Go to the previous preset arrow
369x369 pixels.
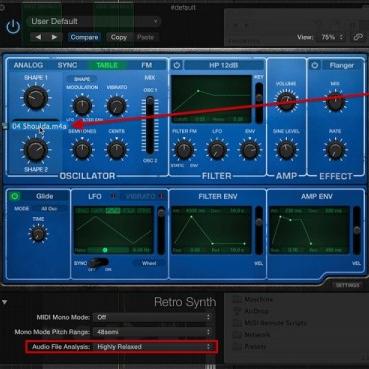[x=39, y=37]
